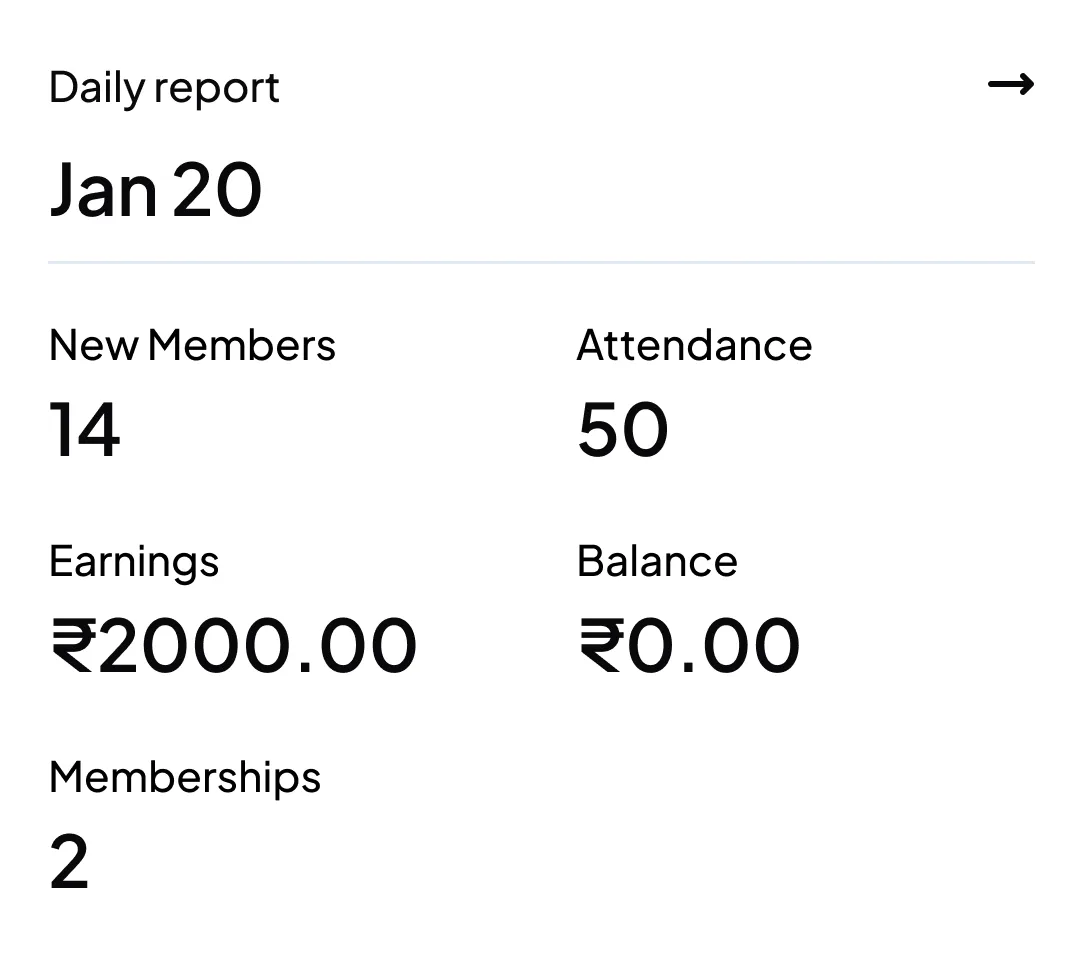Click the divider line under Jan 20
This screenshot has width=1083, height=972.
click(540, 262)
